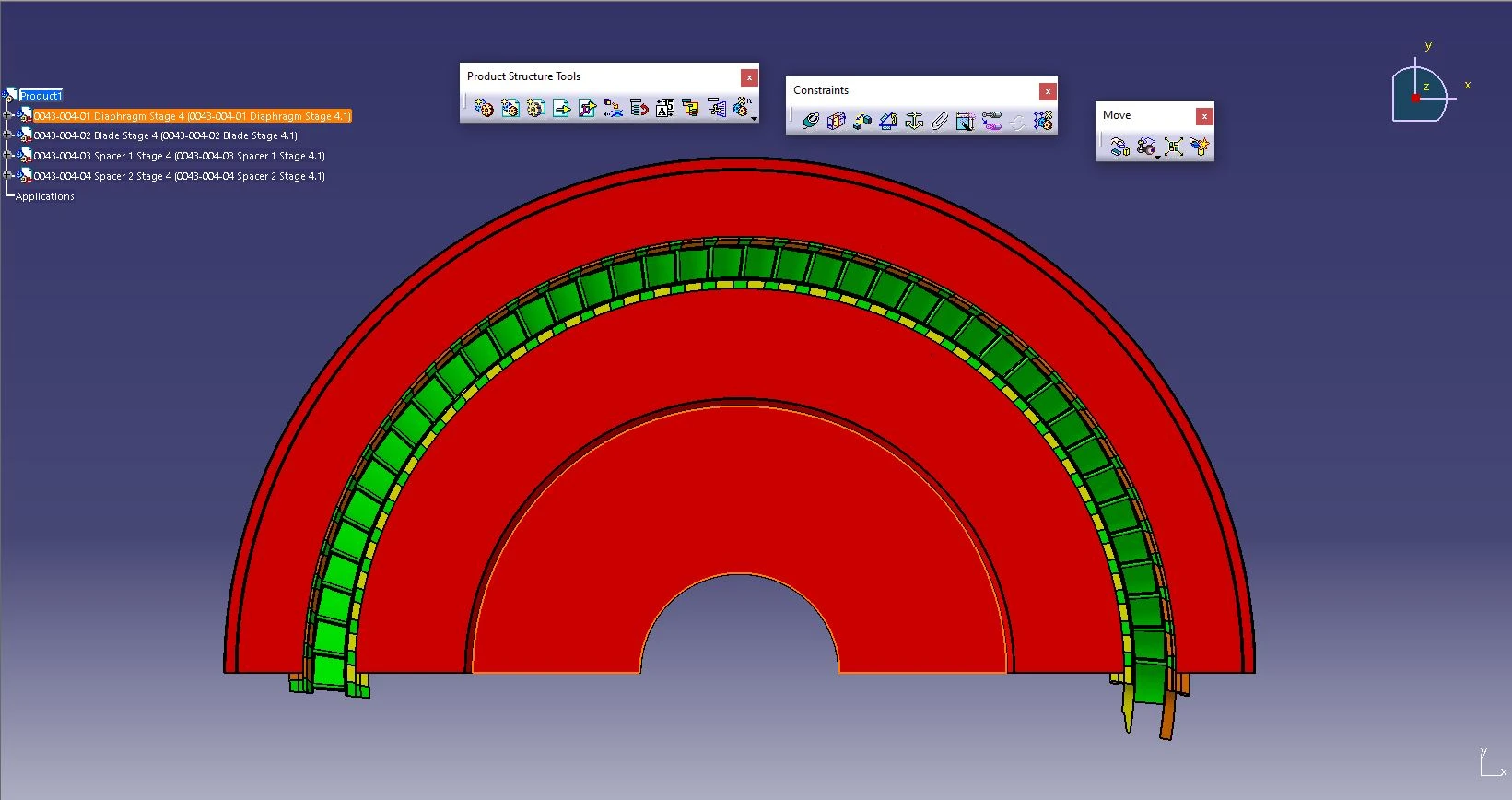1512x800 pixels.
Task: Click the Generate Numbering icon
Action: tap(665, 109)
